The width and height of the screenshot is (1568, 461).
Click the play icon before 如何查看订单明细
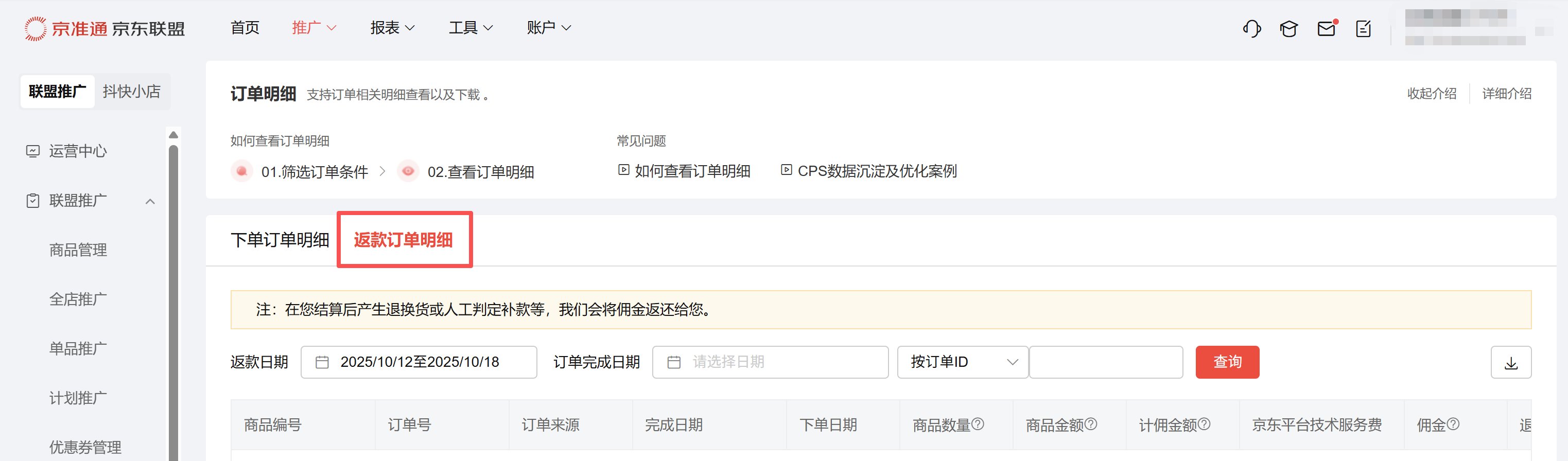tap(623, 170)
